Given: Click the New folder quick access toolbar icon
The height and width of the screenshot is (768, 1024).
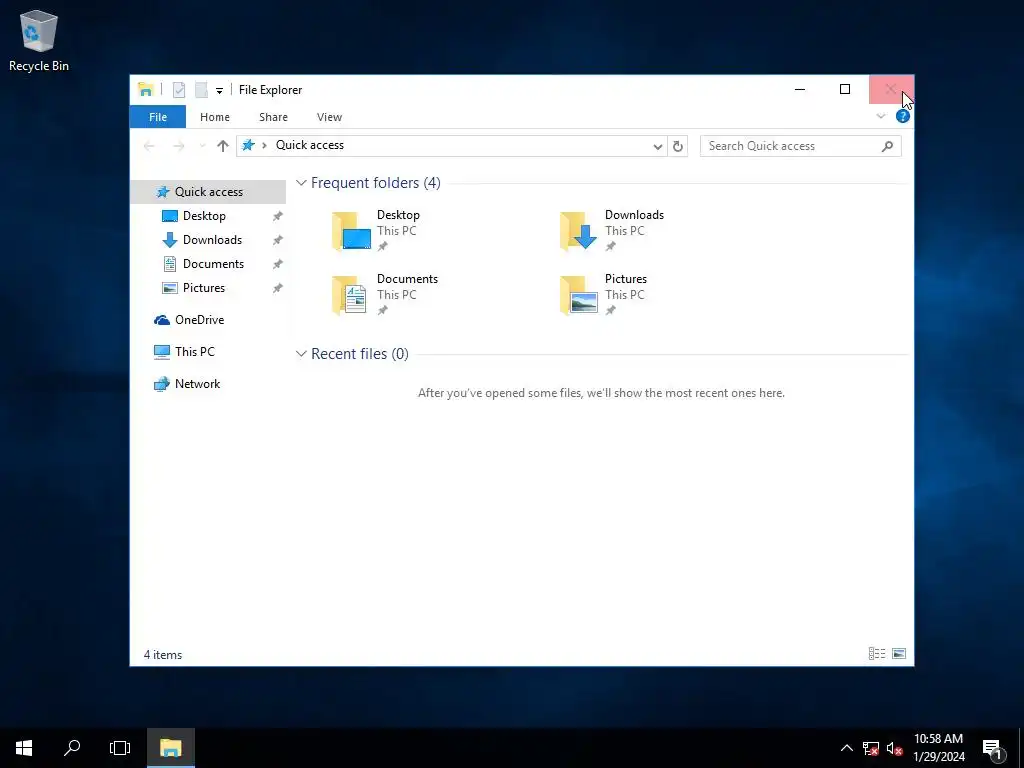Looking at the screenshot, I should (201, 89).
